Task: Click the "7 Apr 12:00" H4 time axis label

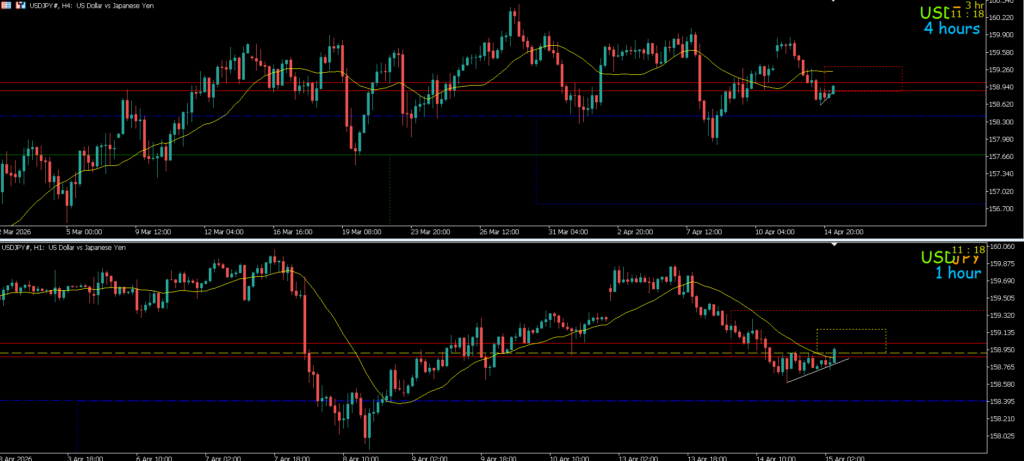Action: tap(702, 231)
